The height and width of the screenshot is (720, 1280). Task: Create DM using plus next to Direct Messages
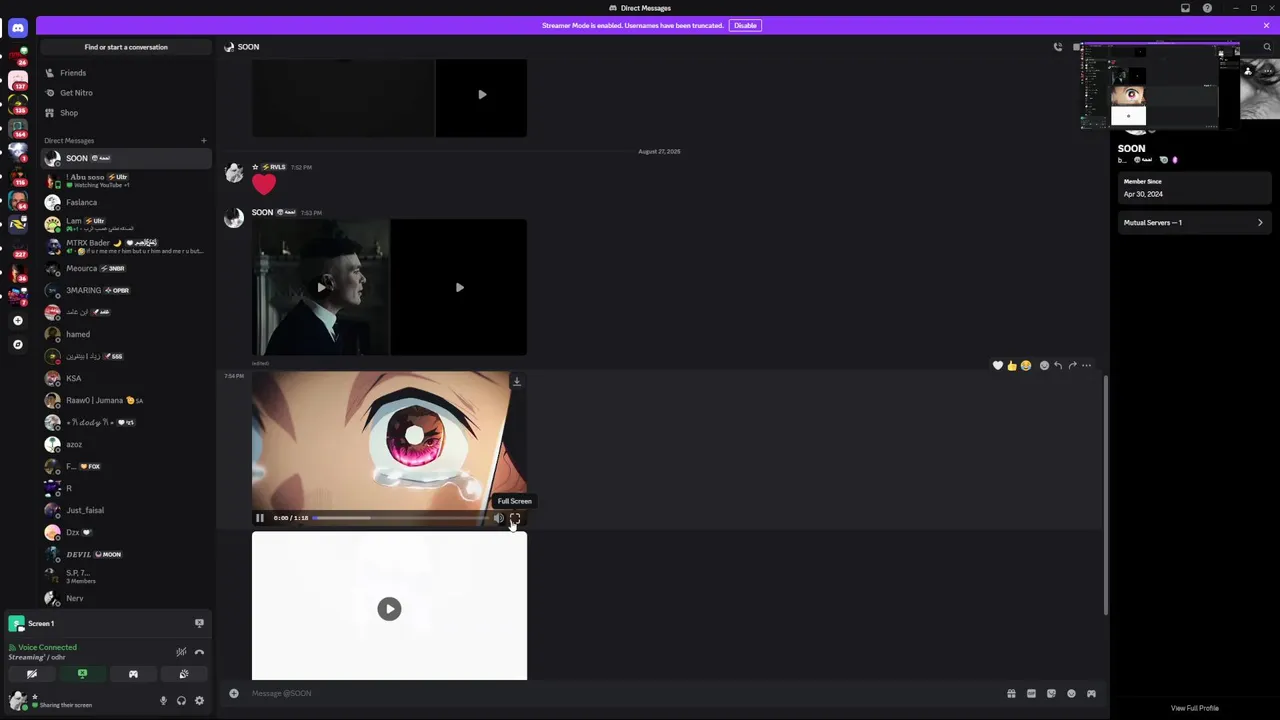(203, 141)
